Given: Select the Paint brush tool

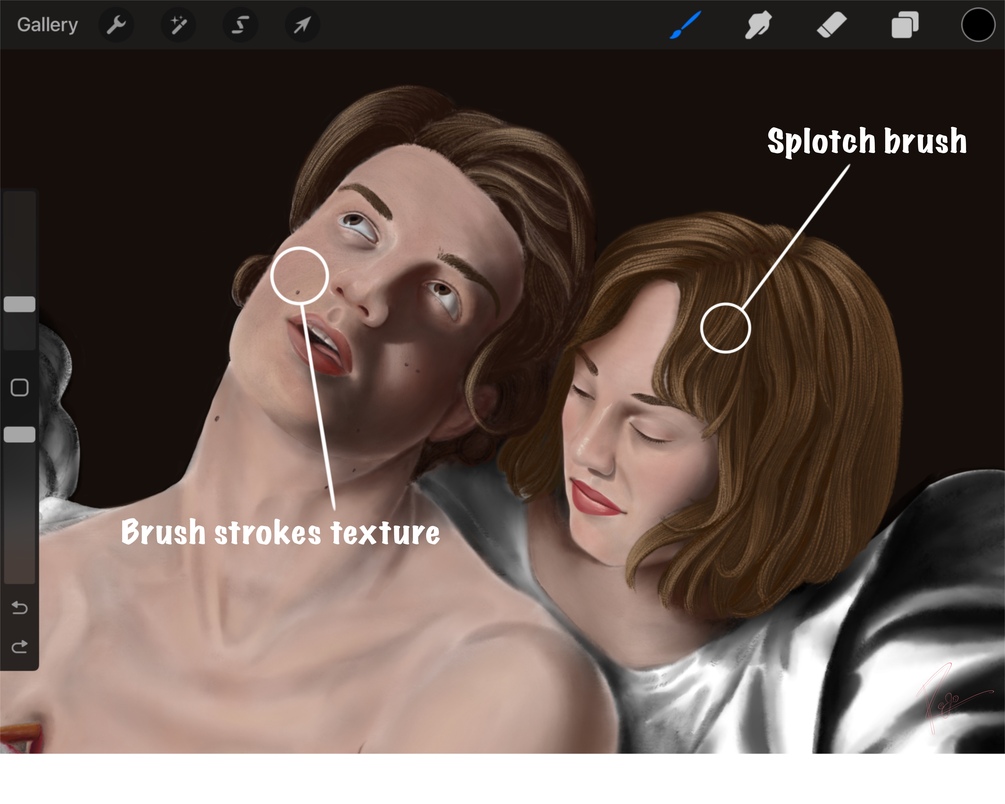Looking at the screenshot, I should [x=685, y=25].
